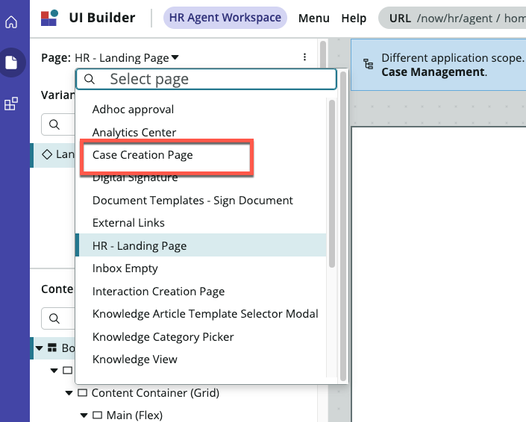Click the diamond icon of Landing variant
The width and height of the screenshot is (526, 422).
(x=47, y=154)
